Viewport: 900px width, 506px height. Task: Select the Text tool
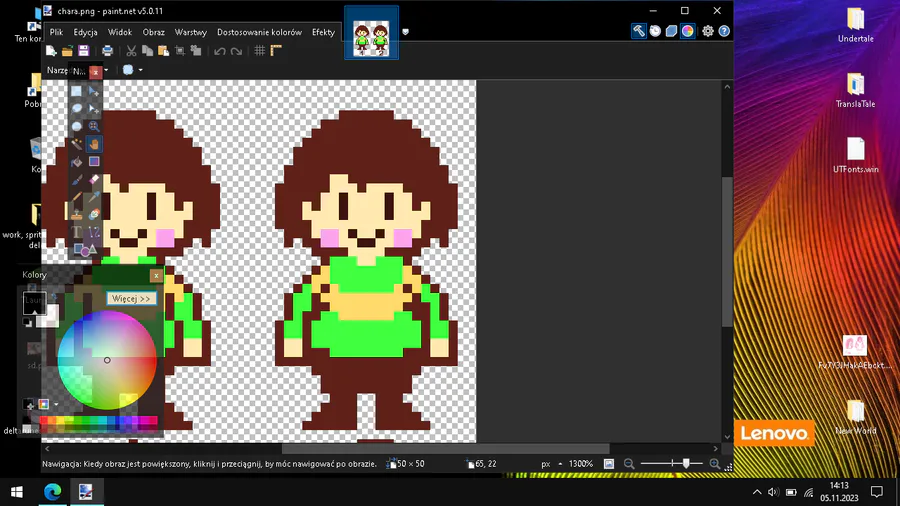[76, 232]
